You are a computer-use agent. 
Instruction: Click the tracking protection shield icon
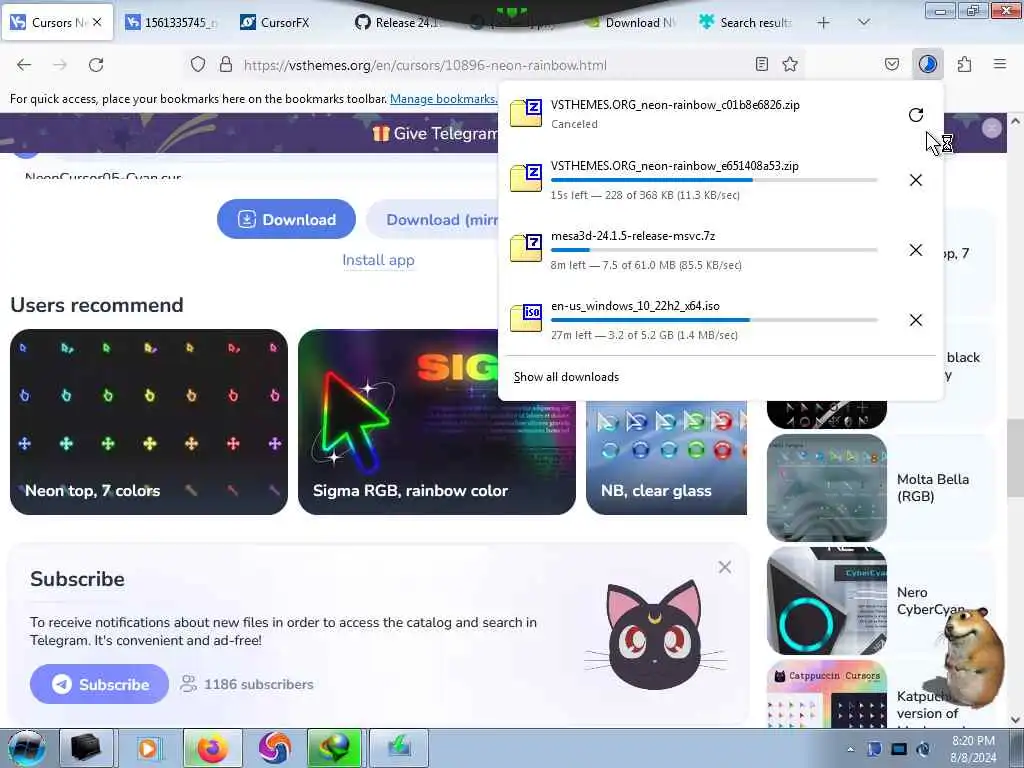pos(198,64)
